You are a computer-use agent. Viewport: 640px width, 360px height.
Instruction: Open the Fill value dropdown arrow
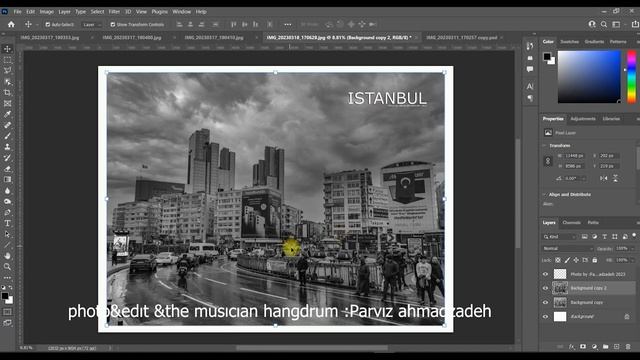point(632,260)
